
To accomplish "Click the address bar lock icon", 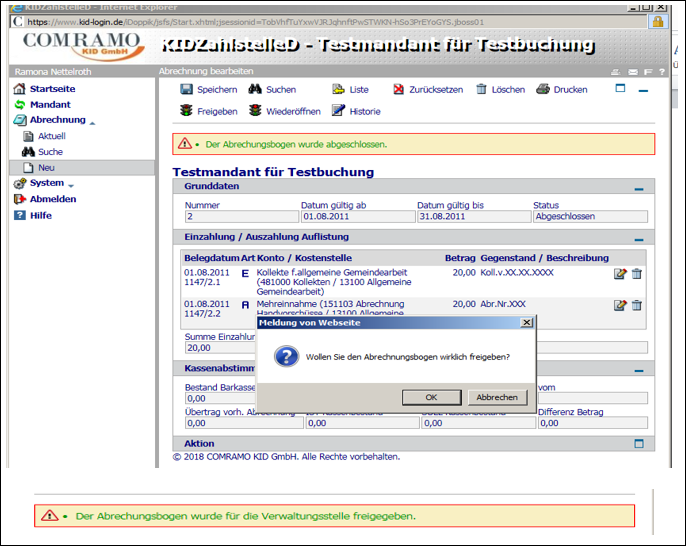I will [658, 21].
